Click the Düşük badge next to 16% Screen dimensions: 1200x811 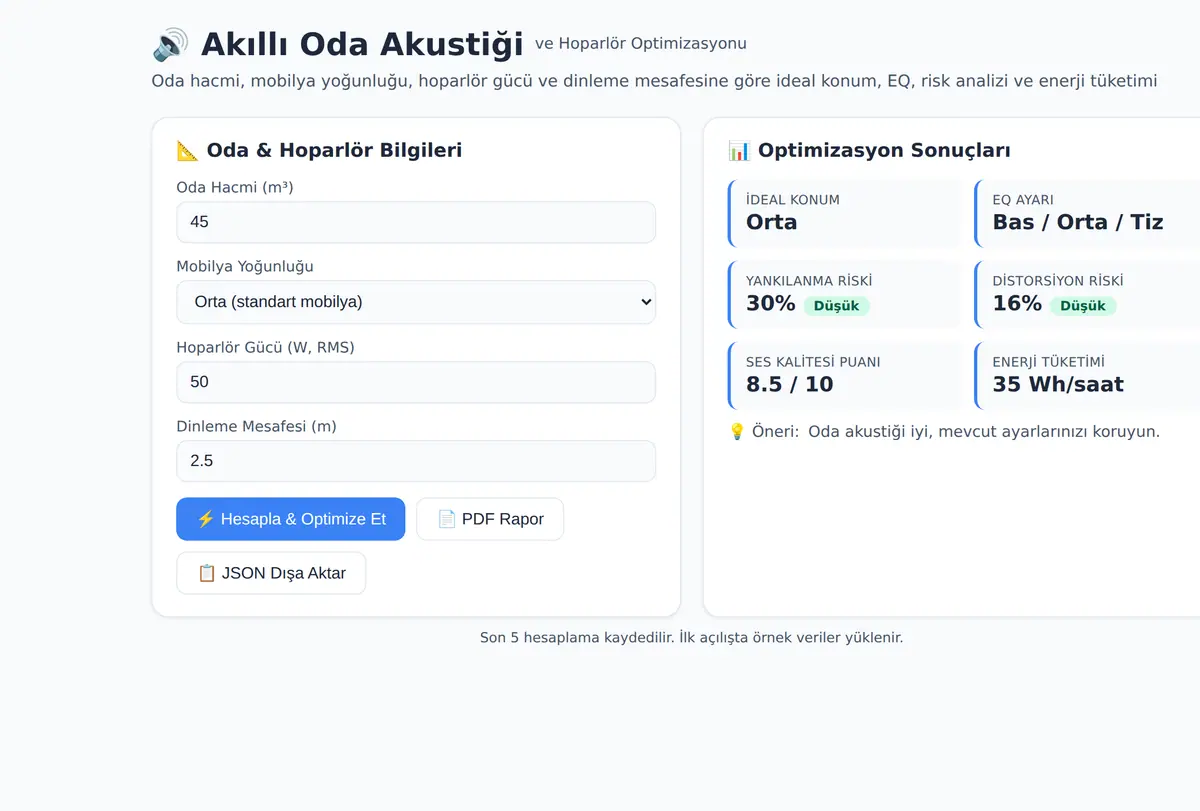[1083, 306]
